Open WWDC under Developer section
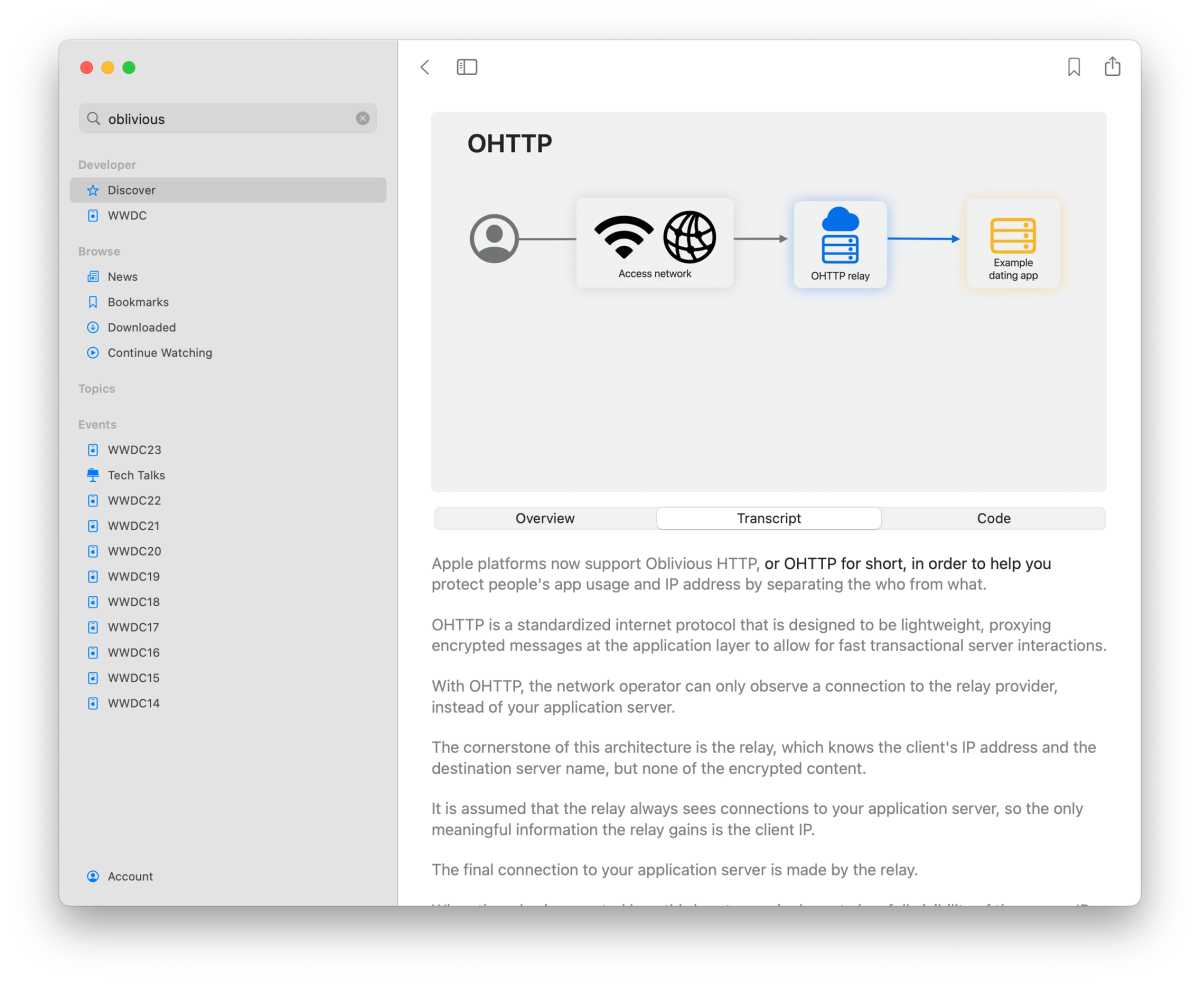The height and width of the screenshot is (984, 1200). [x=127, y=215]
